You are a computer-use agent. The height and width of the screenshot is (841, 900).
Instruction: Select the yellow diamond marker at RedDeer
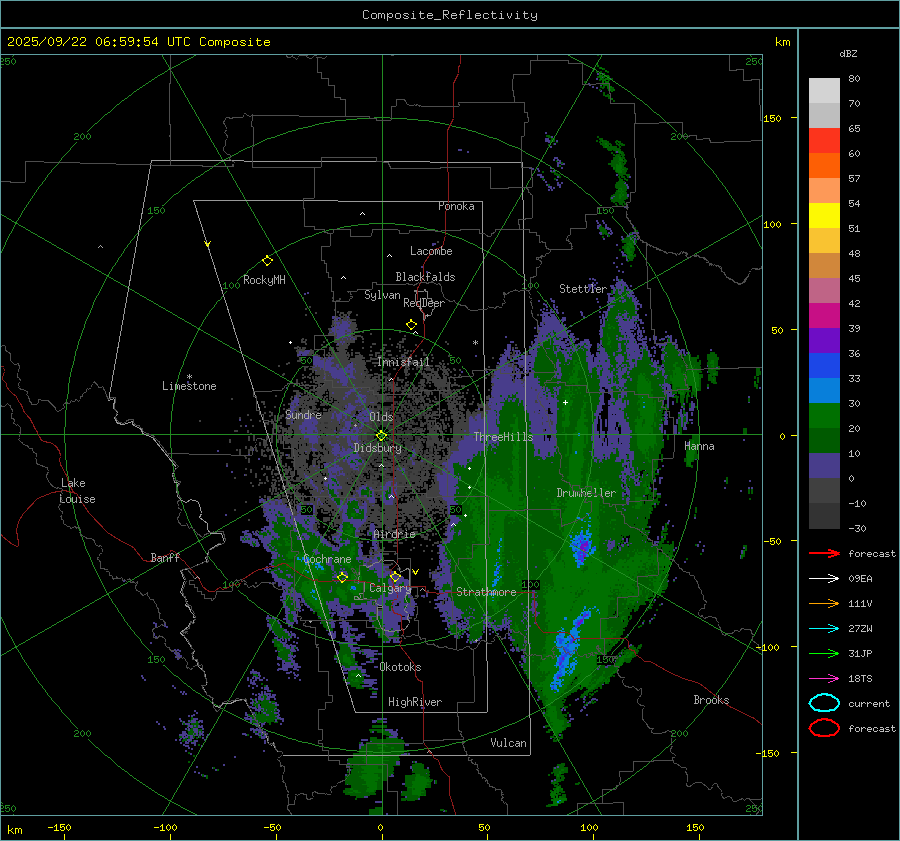(x=411, y=325)
